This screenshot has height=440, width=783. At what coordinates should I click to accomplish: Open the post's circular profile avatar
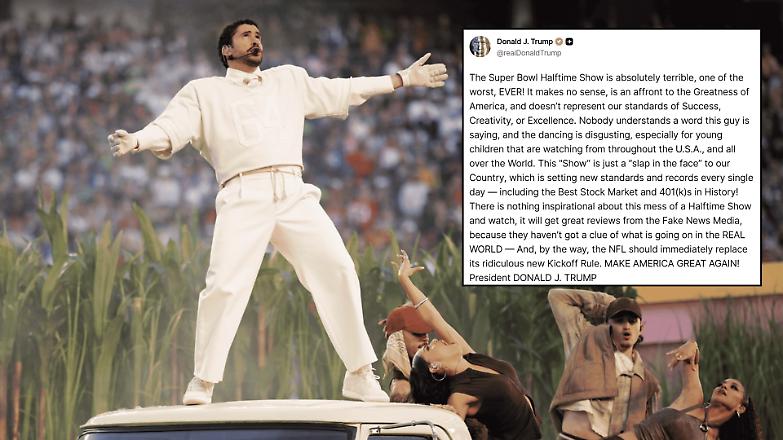[x=480, y=46]
